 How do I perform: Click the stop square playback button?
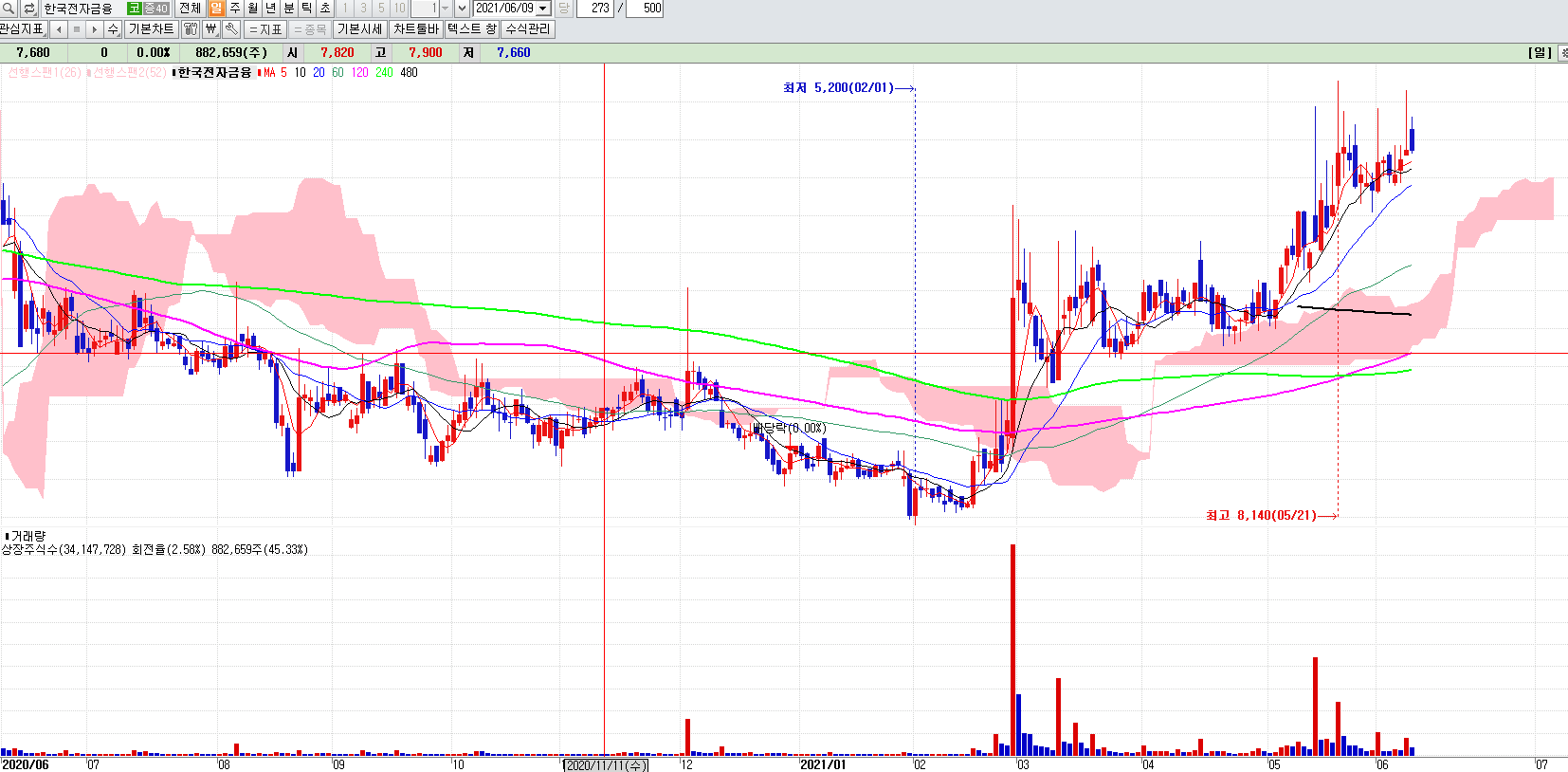tap(77, 29)
